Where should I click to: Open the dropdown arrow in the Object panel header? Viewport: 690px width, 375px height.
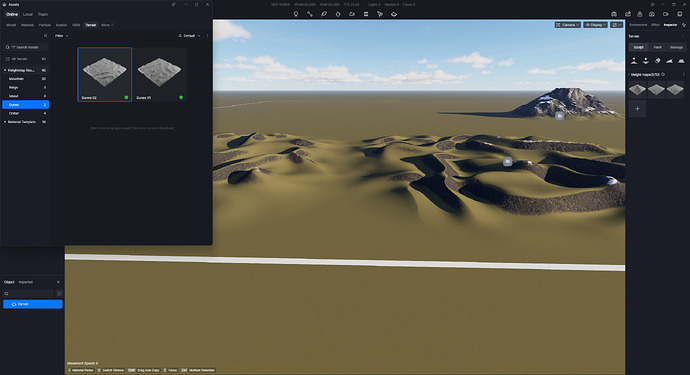(58, 282)
